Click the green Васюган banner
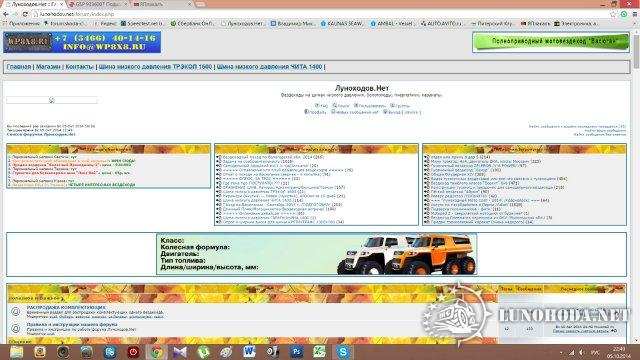 pyautogui.click(x=551, y=42)
